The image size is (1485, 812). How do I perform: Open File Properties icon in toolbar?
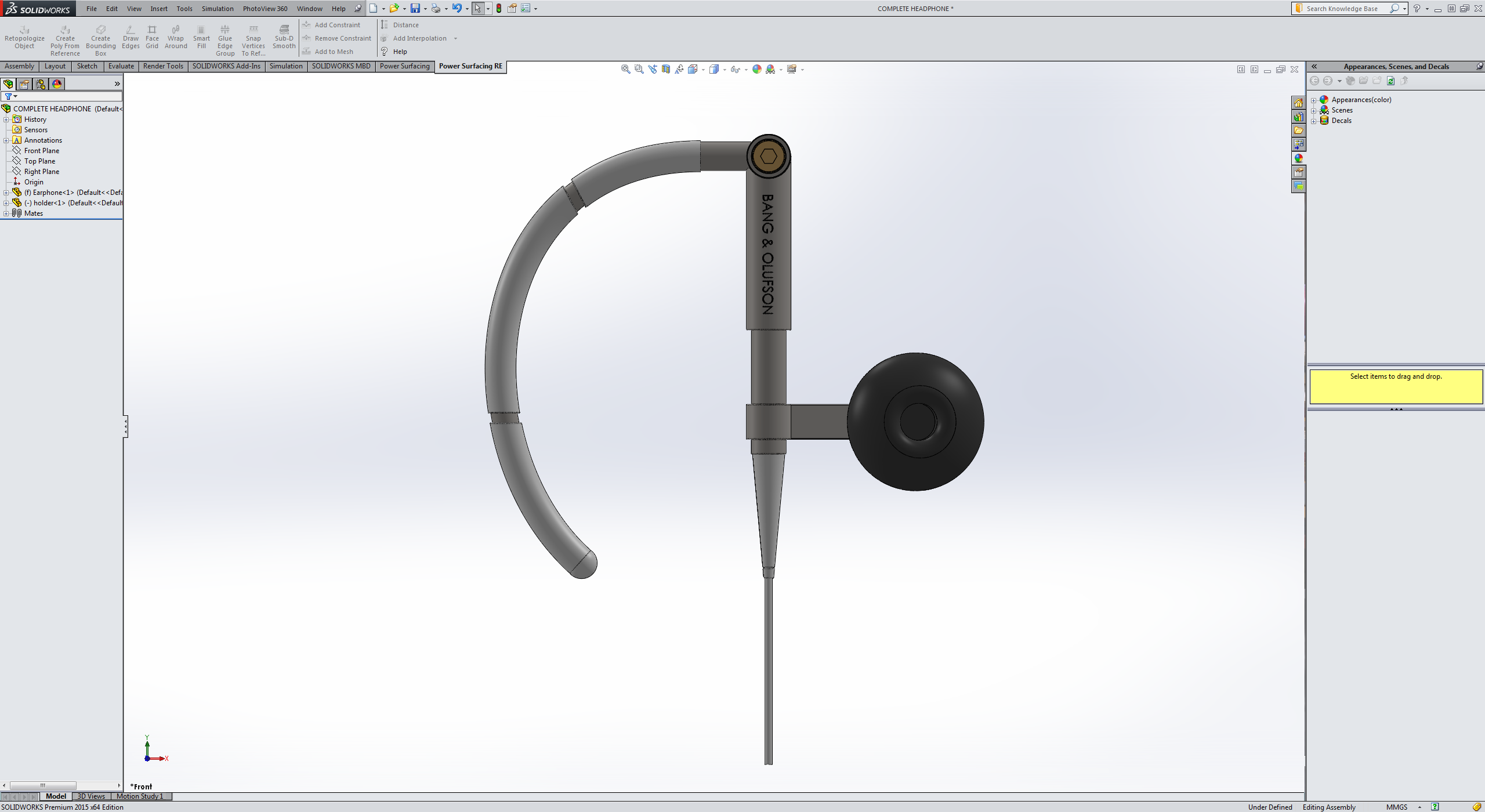(x=512, y=8)
